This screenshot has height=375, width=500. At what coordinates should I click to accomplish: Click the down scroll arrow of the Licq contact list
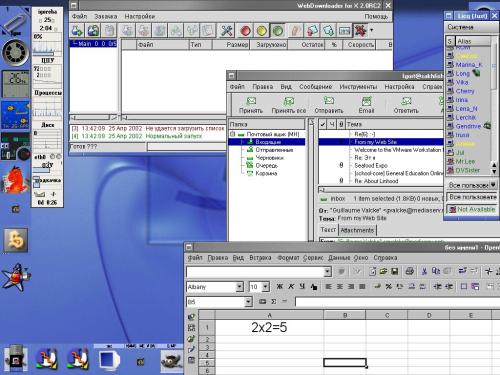[494, 171]
